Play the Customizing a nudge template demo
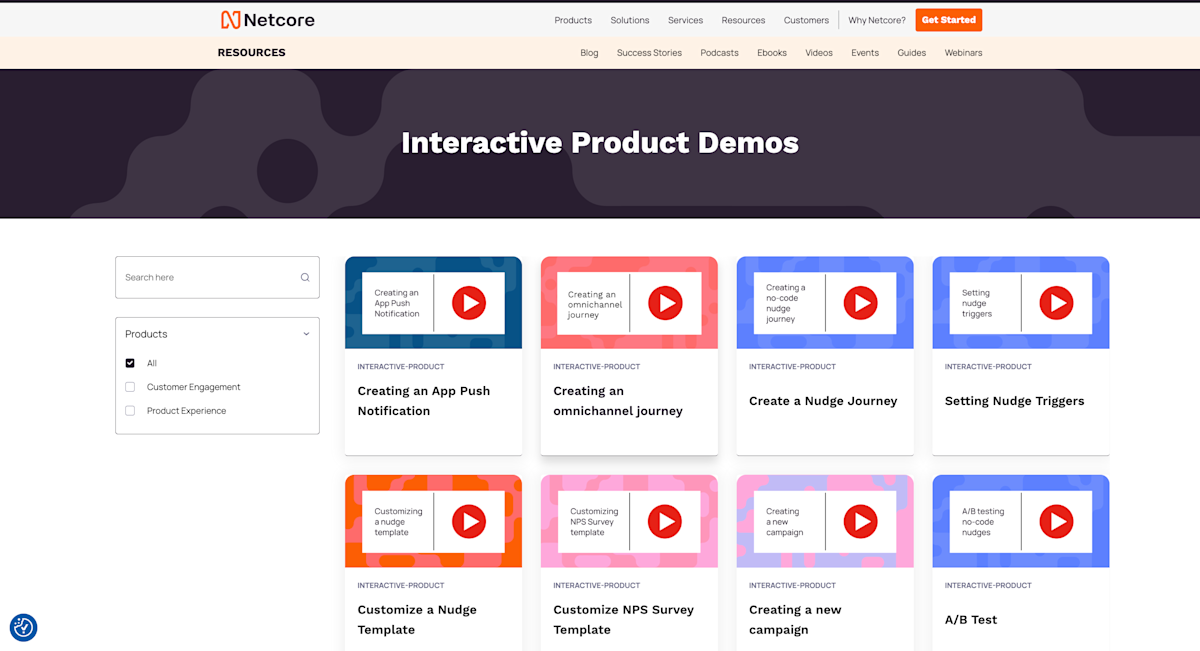 (x=468, y=521)
